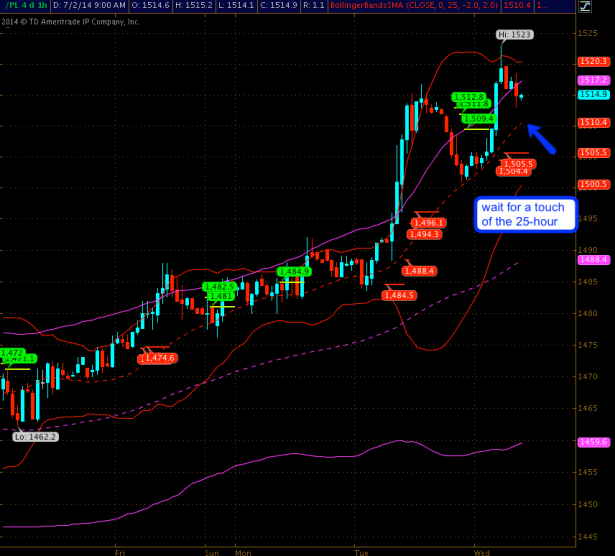The image size is (615, 556).
Task: Click the 'wait for a touch' note box
Action: 526,213
